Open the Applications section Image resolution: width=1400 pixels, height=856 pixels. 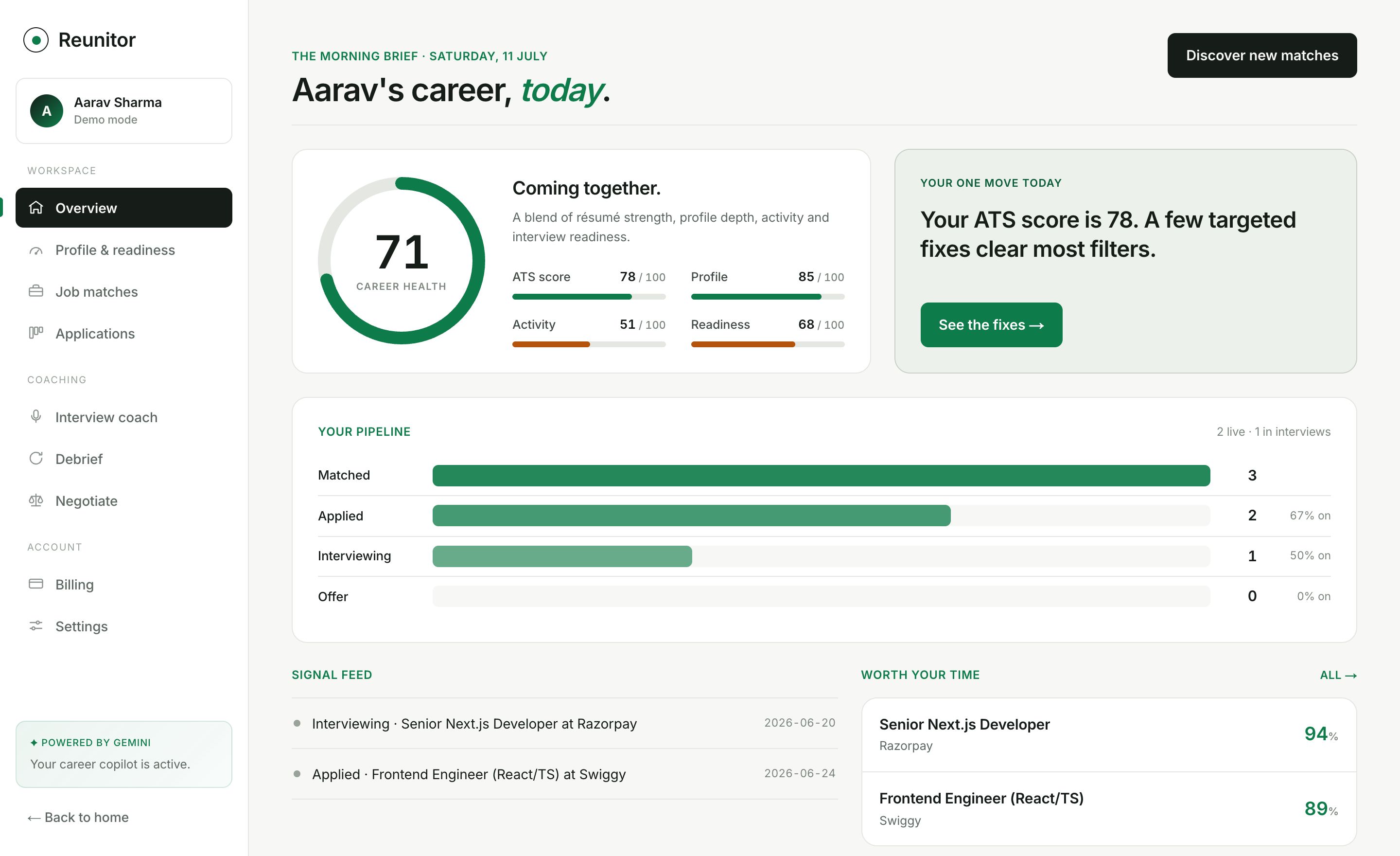[x=124, y=334]
